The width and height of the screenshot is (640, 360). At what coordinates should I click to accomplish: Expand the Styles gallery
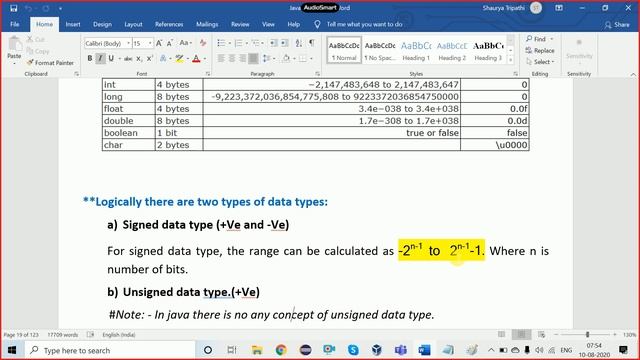(x=510, y=60)
